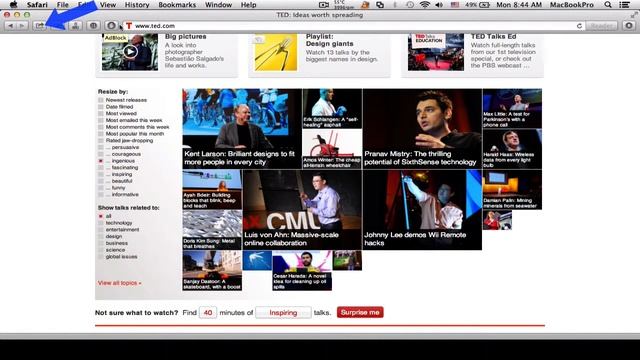Click the TED favicon in address bar
The height and width of the screenshot is (360, 640).
tap(129, 26)
